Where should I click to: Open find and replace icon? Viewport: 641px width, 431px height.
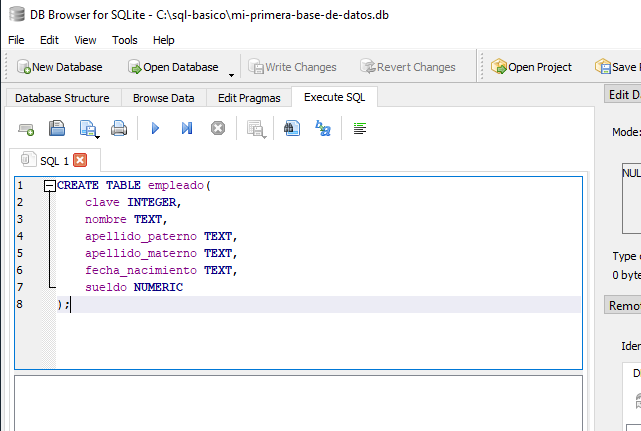(322, 128)
